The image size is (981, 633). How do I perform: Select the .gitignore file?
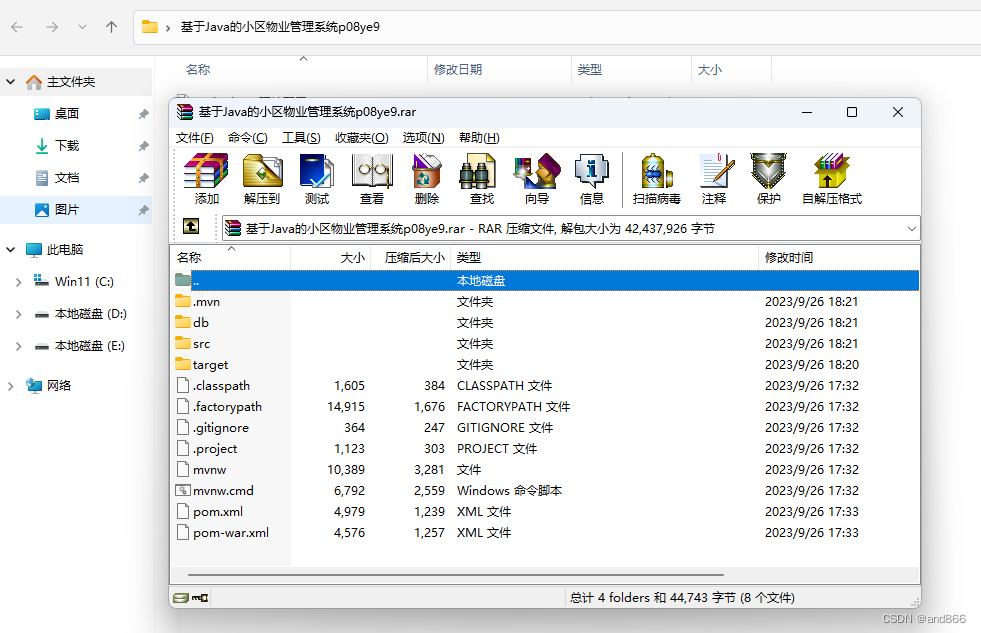(x=545, y=428)
